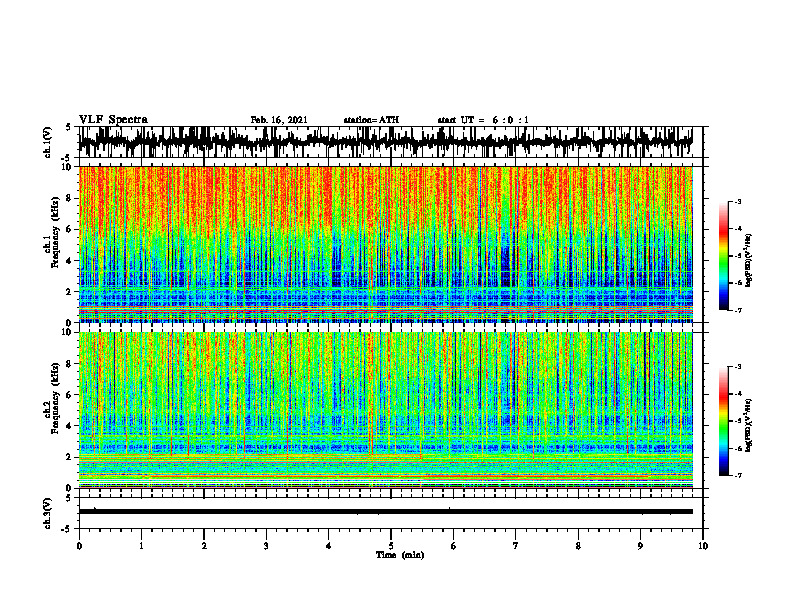Click the "5" tick on the time axis
Viewport: 792px width, 612px height.
coord(391,546)
